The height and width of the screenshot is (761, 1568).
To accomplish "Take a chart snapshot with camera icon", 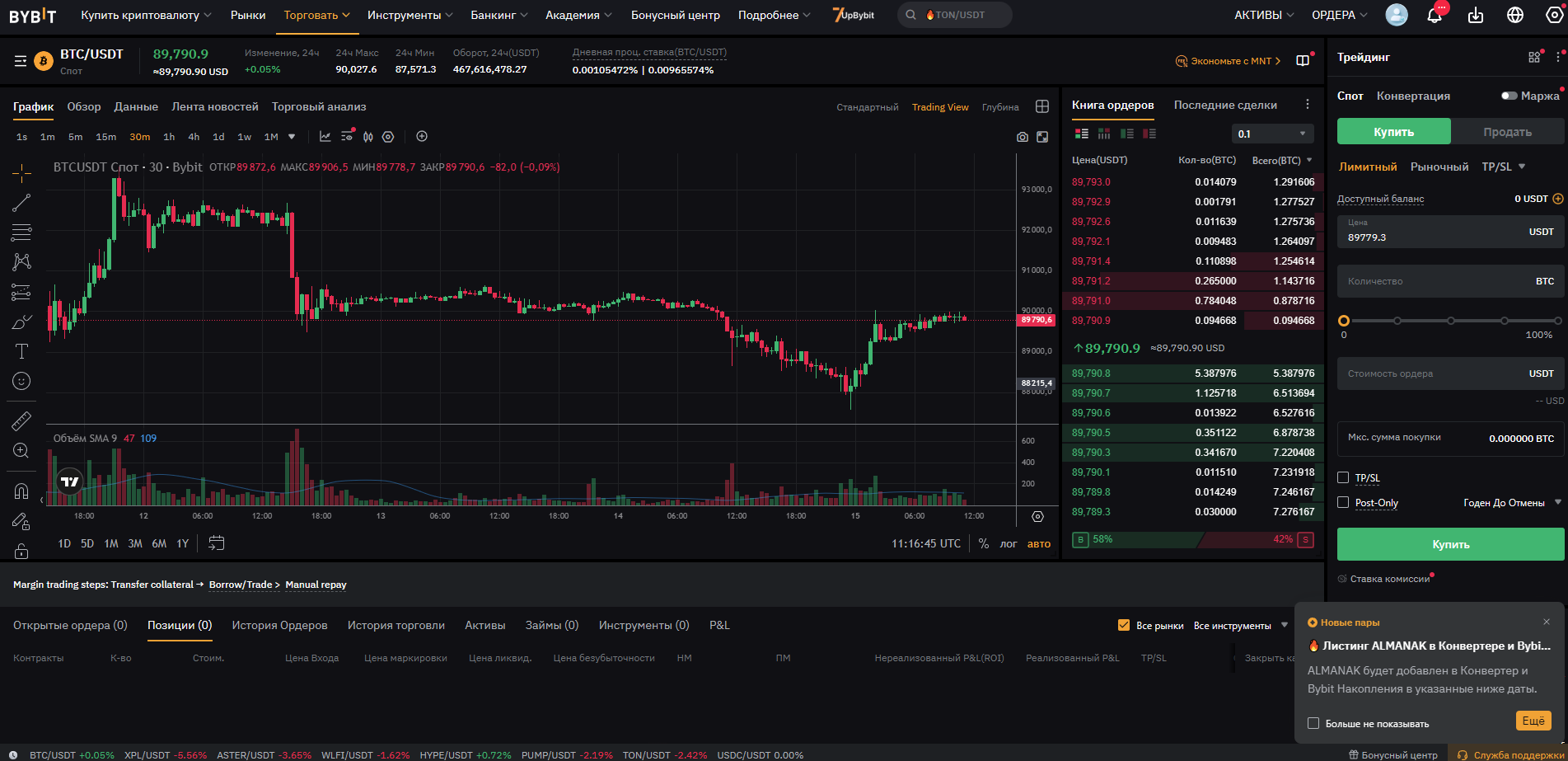I will coord(1022,137).
